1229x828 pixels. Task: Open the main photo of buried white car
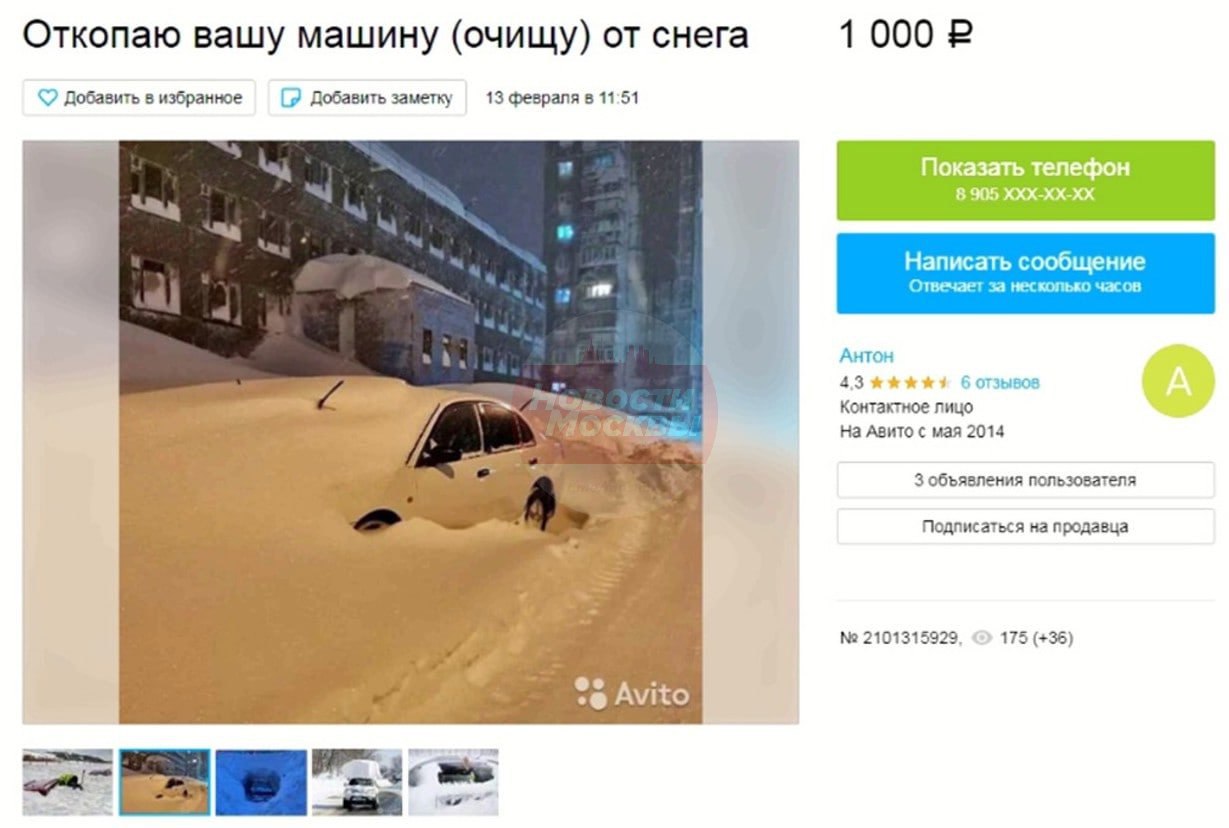click(x=411, y=432)
